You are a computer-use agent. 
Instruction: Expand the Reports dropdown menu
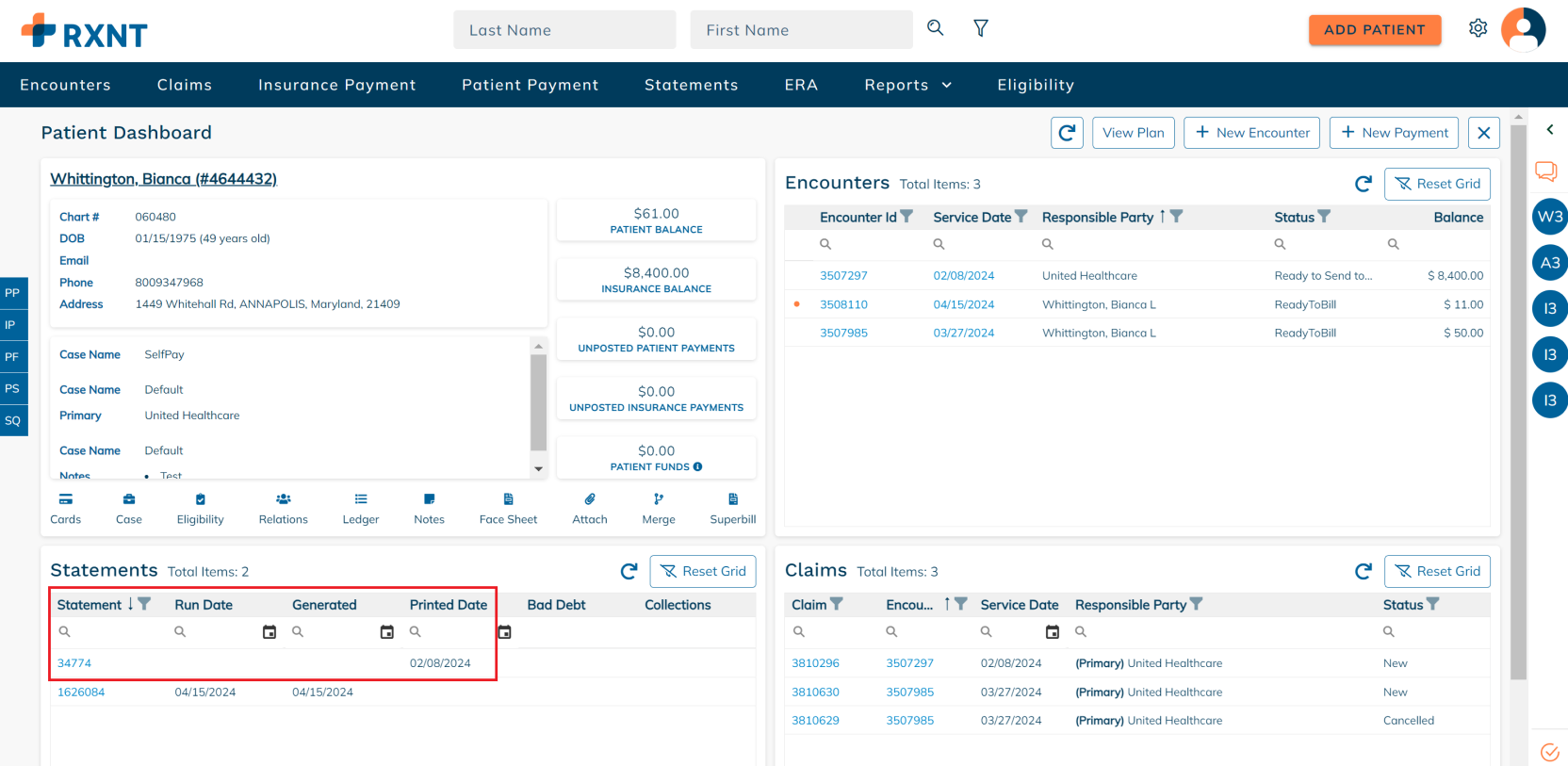(908, 85)
